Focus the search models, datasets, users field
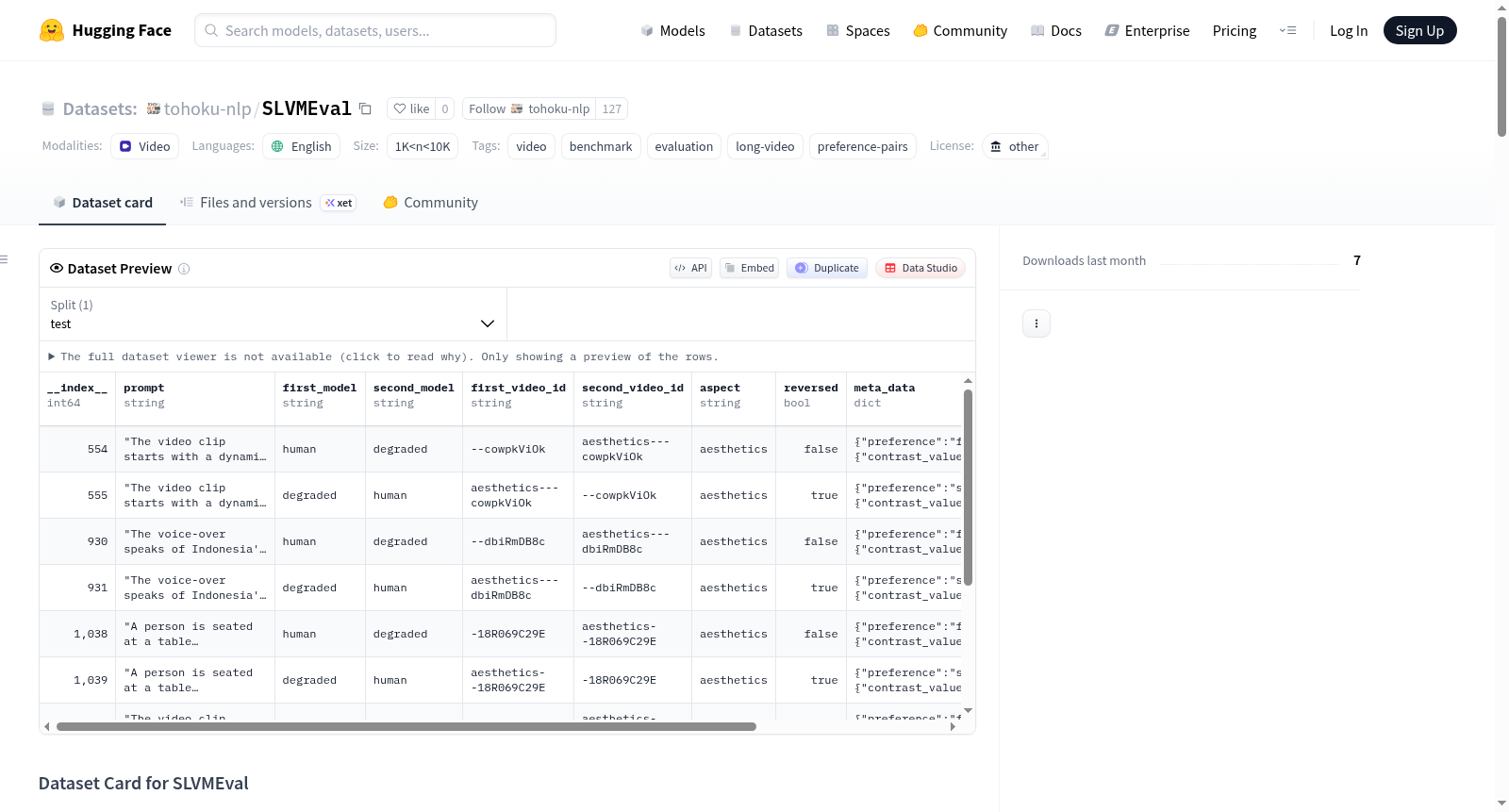1509x812 pixels. (375, 30)
